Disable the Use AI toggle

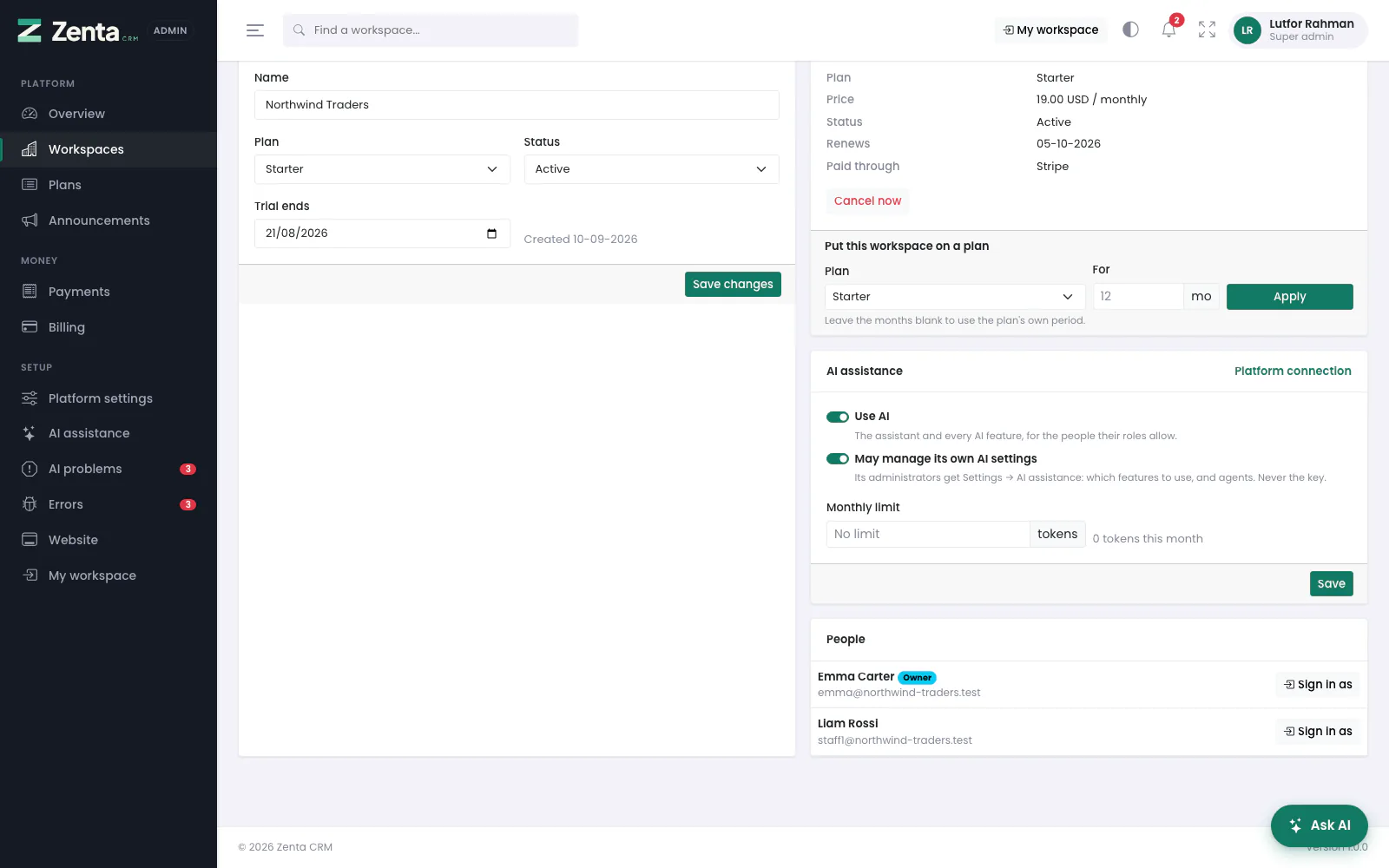coord(838,417)
